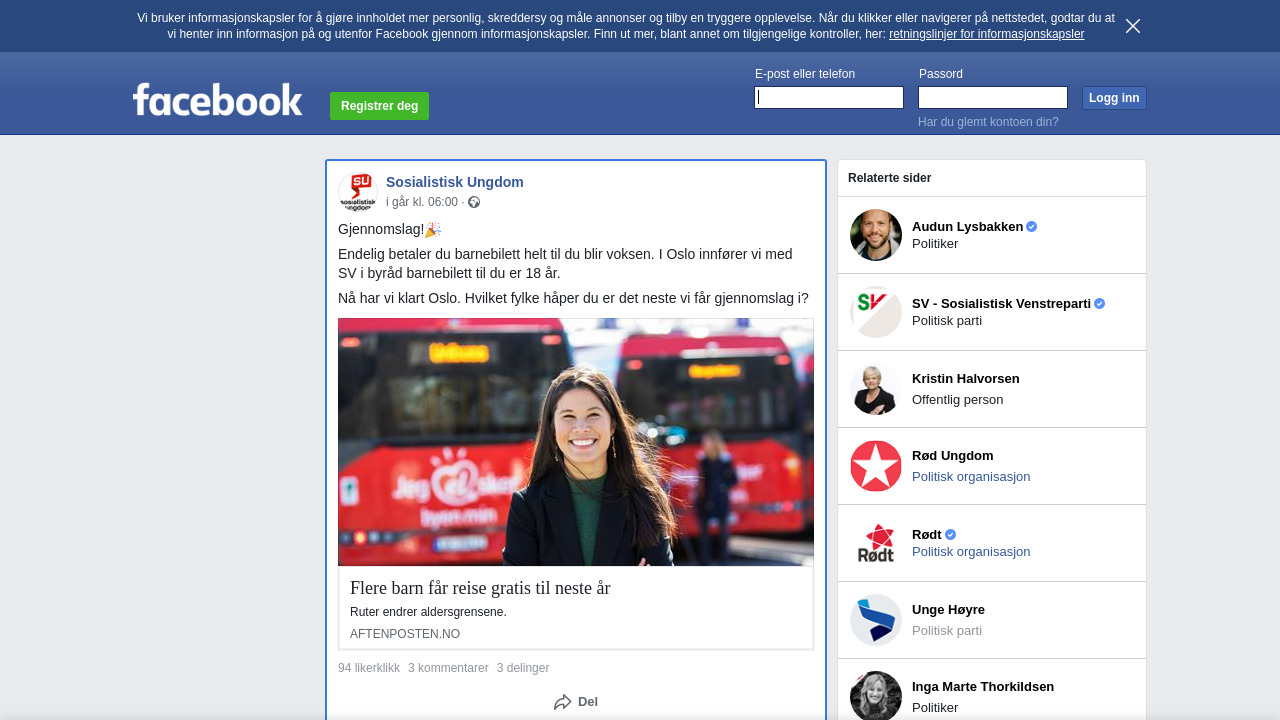Click the Politiker label under Audun Lysbakken
Image resolution: width=1280 pixels, height=720 pixels.
point(935,244)
